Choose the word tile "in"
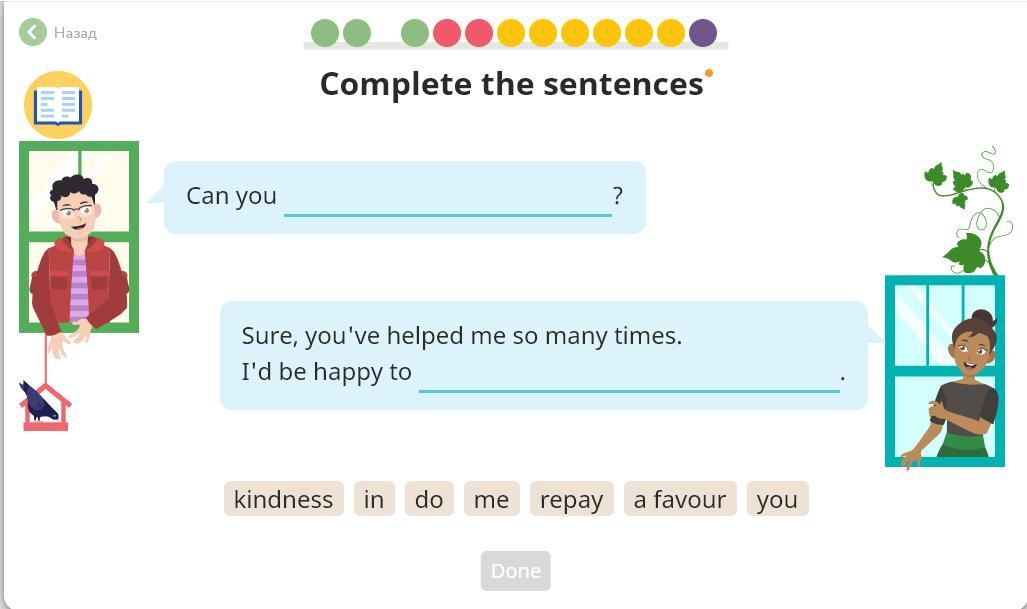This screenshot has height=609, width=1027. (374, 499)
